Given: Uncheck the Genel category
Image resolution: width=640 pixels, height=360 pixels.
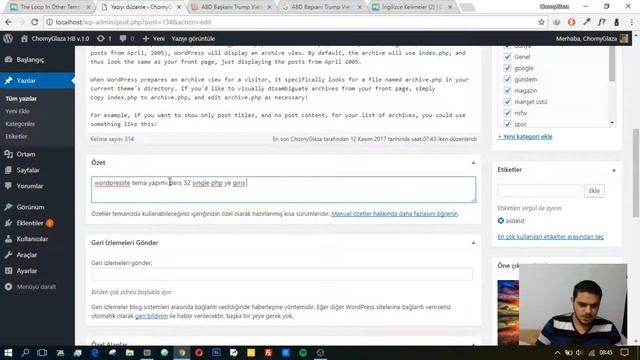Looking at the screenshot, I should click(507, 57).
